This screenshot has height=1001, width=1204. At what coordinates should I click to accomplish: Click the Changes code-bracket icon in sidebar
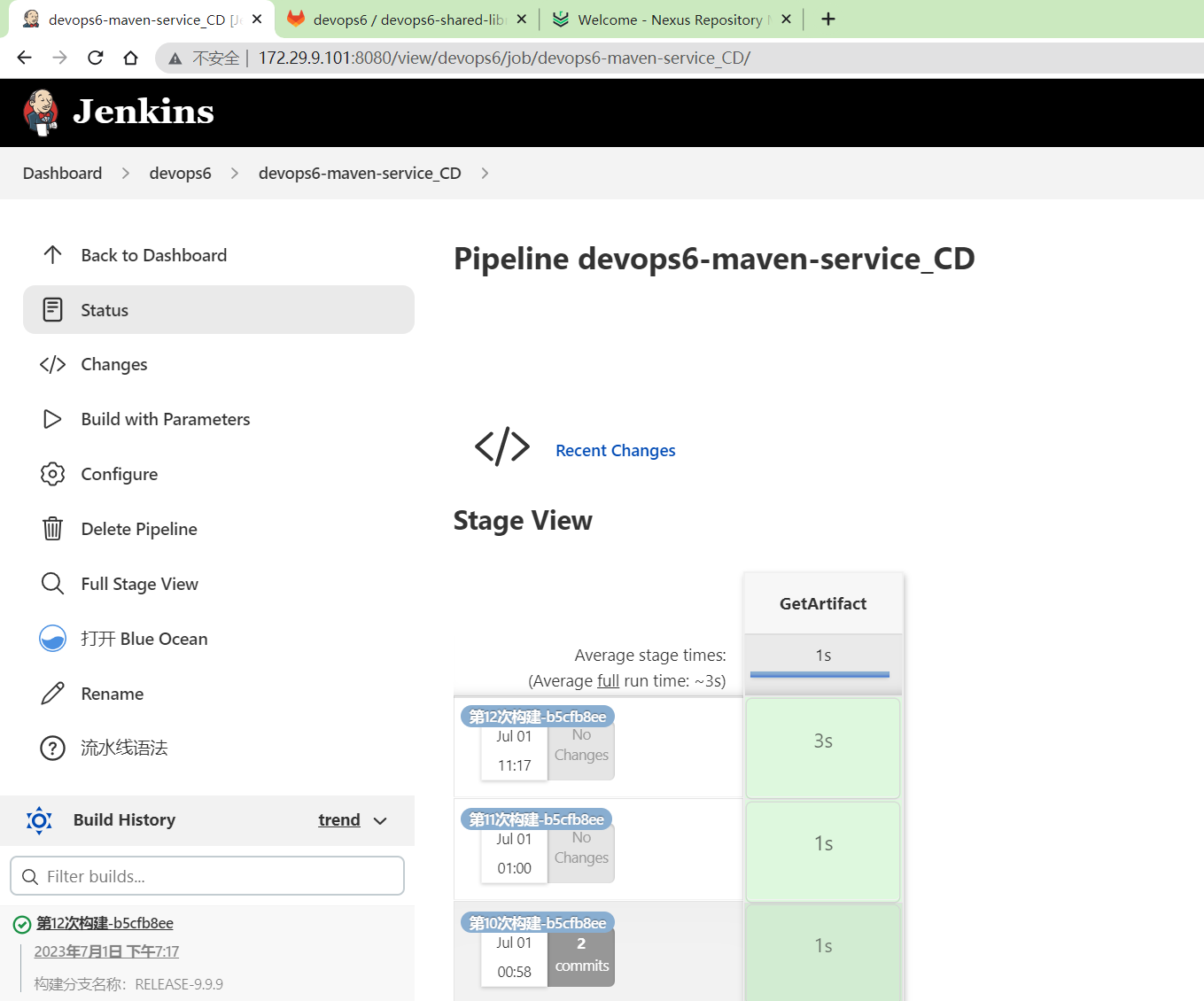point(52,364)
